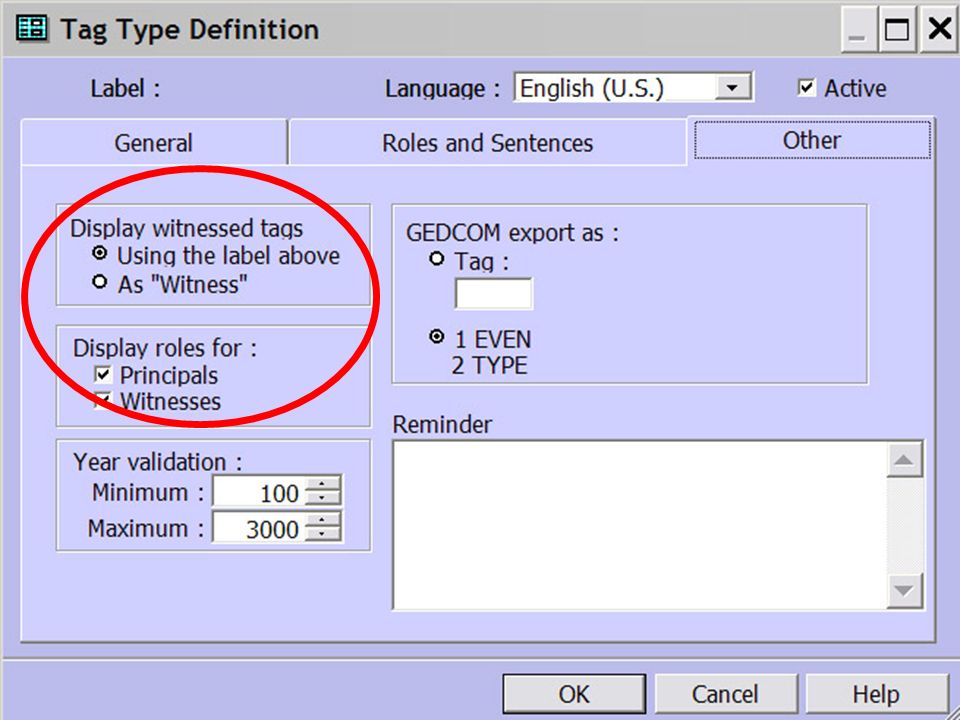This screenshot has width=960, height=720.
Task: Open Help for this dialog
Action: coord(876,694)
